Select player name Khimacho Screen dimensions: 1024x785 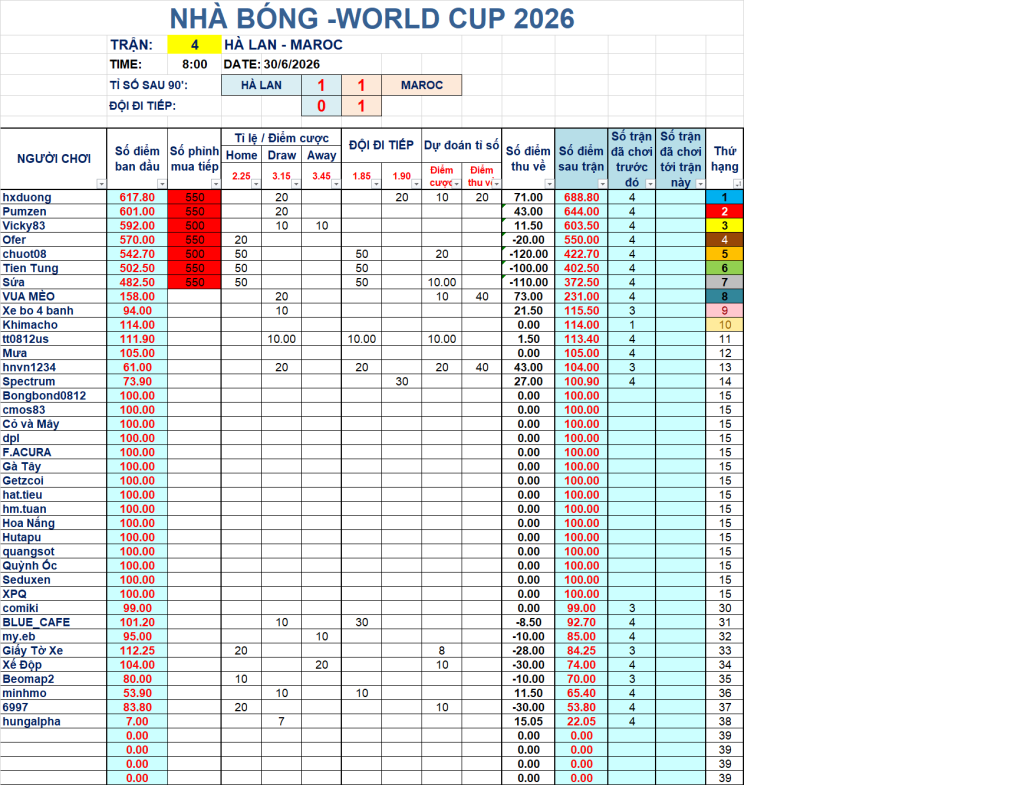[x=30, y=325]
